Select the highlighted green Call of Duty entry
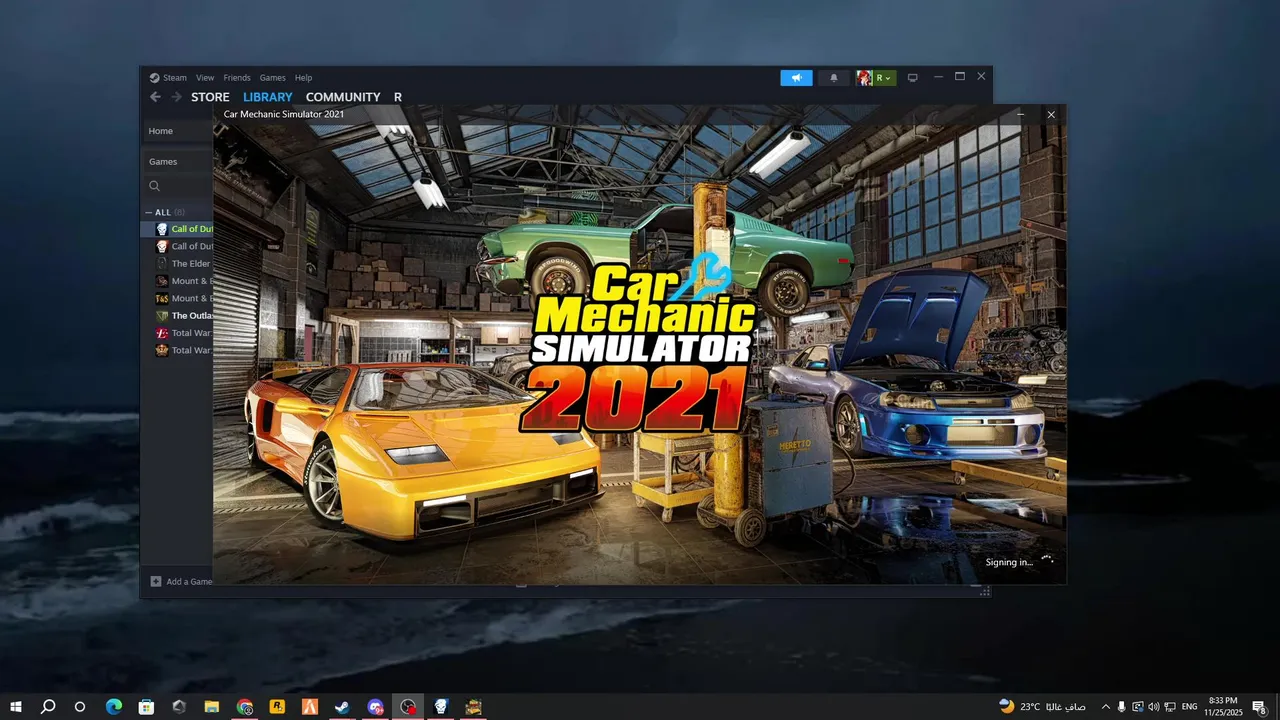1280x720 pixels. 178,229
